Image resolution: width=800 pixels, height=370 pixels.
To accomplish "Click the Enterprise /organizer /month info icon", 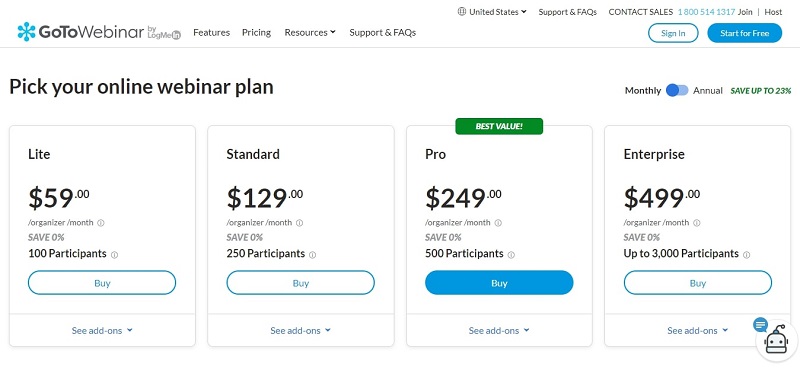I will tap(697, 223).
